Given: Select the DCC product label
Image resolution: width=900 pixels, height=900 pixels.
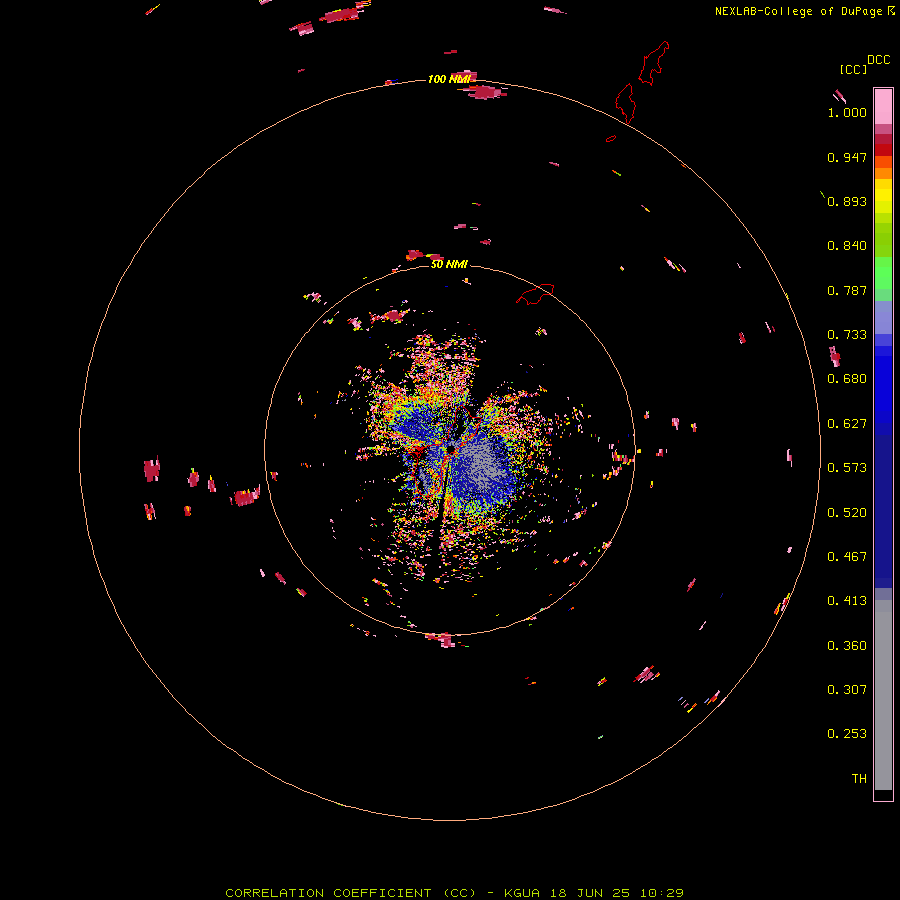Looking at the screenshot, I should (x=878, y=60).
